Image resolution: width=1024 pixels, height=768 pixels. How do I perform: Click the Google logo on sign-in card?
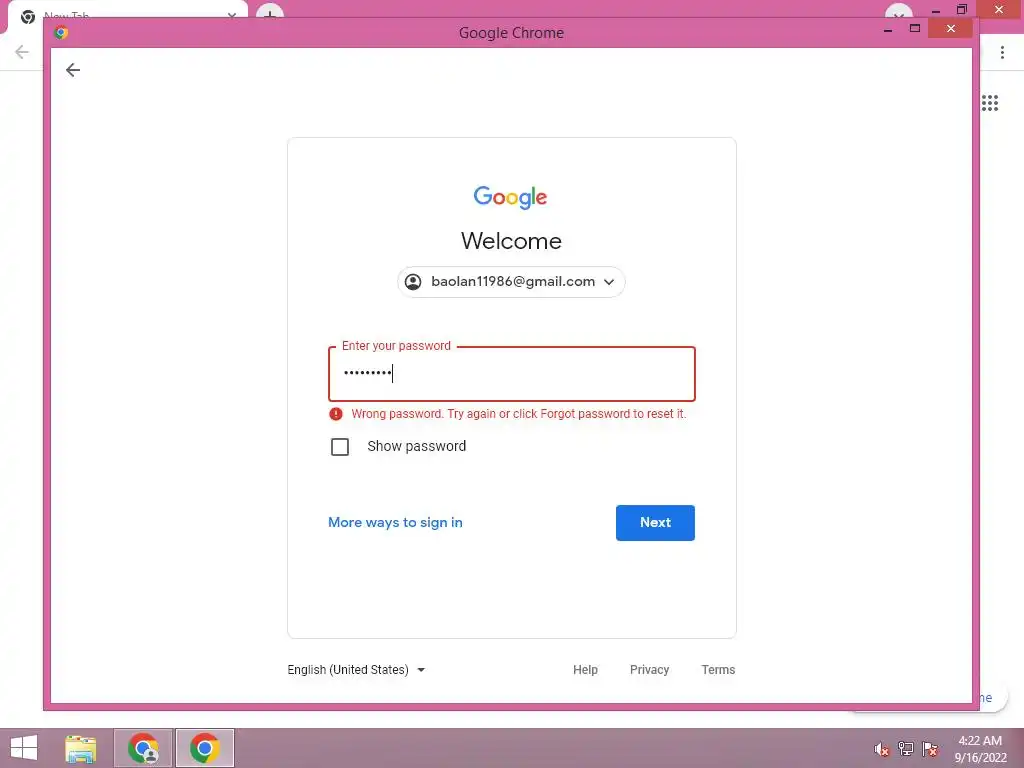(511, 197)
